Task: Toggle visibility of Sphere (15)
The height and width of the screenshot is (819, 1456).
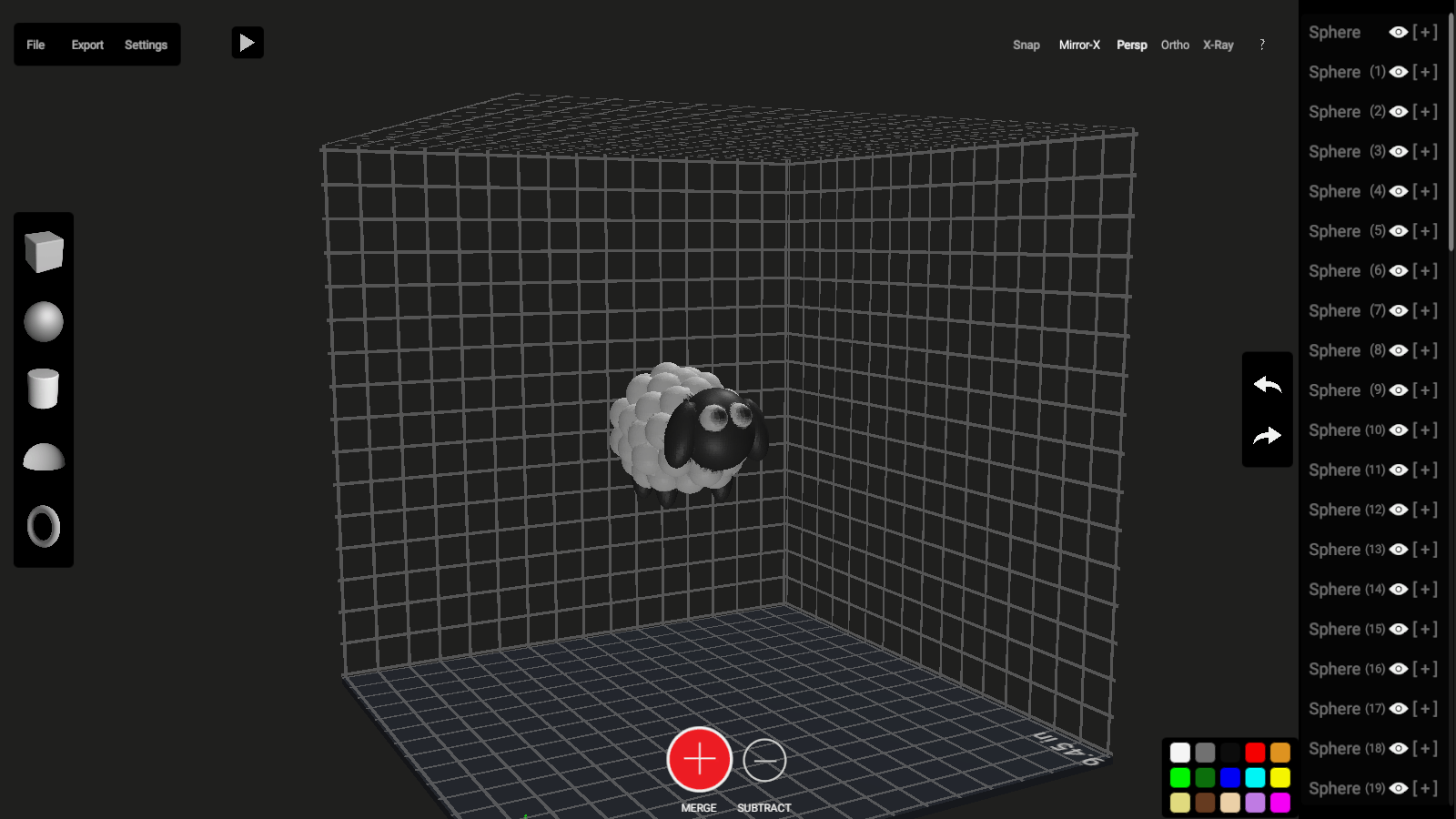Action: coord(1399,629)
